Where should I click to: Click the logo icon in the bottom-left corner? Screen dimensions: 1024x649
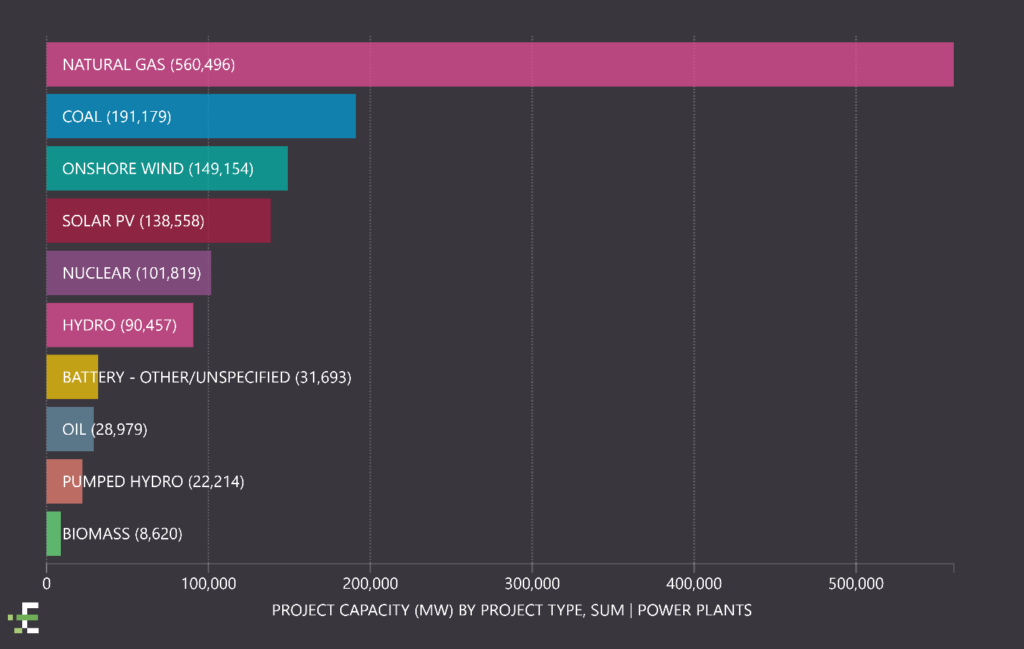click(25, 619)
